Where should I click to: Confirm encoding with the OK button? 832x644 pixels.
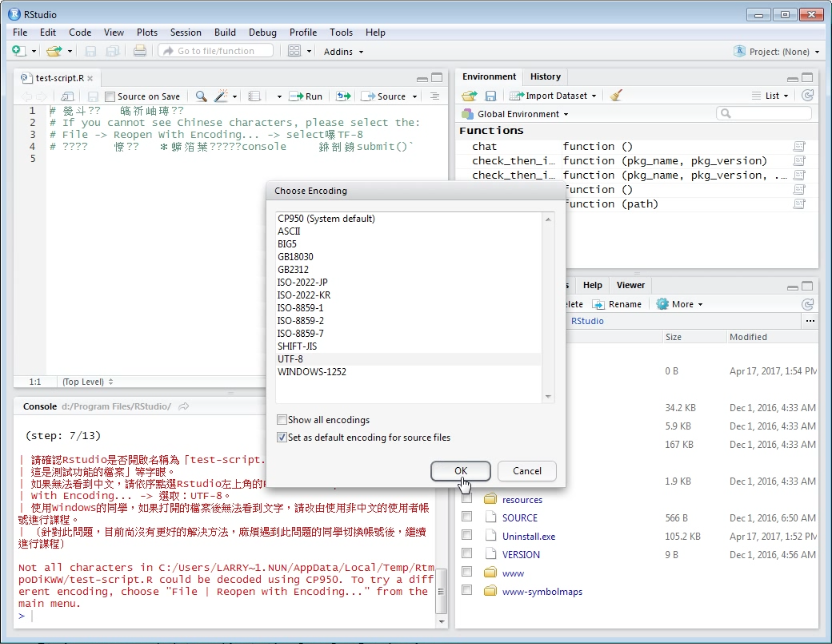pyautogui.click(x=461, y=471)
